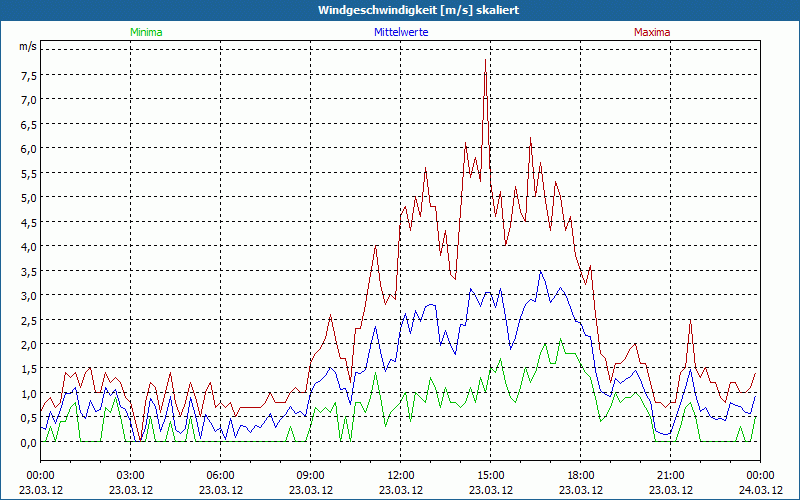
Task: Click the 18:00 time axis label
Action: pos(581,476)
